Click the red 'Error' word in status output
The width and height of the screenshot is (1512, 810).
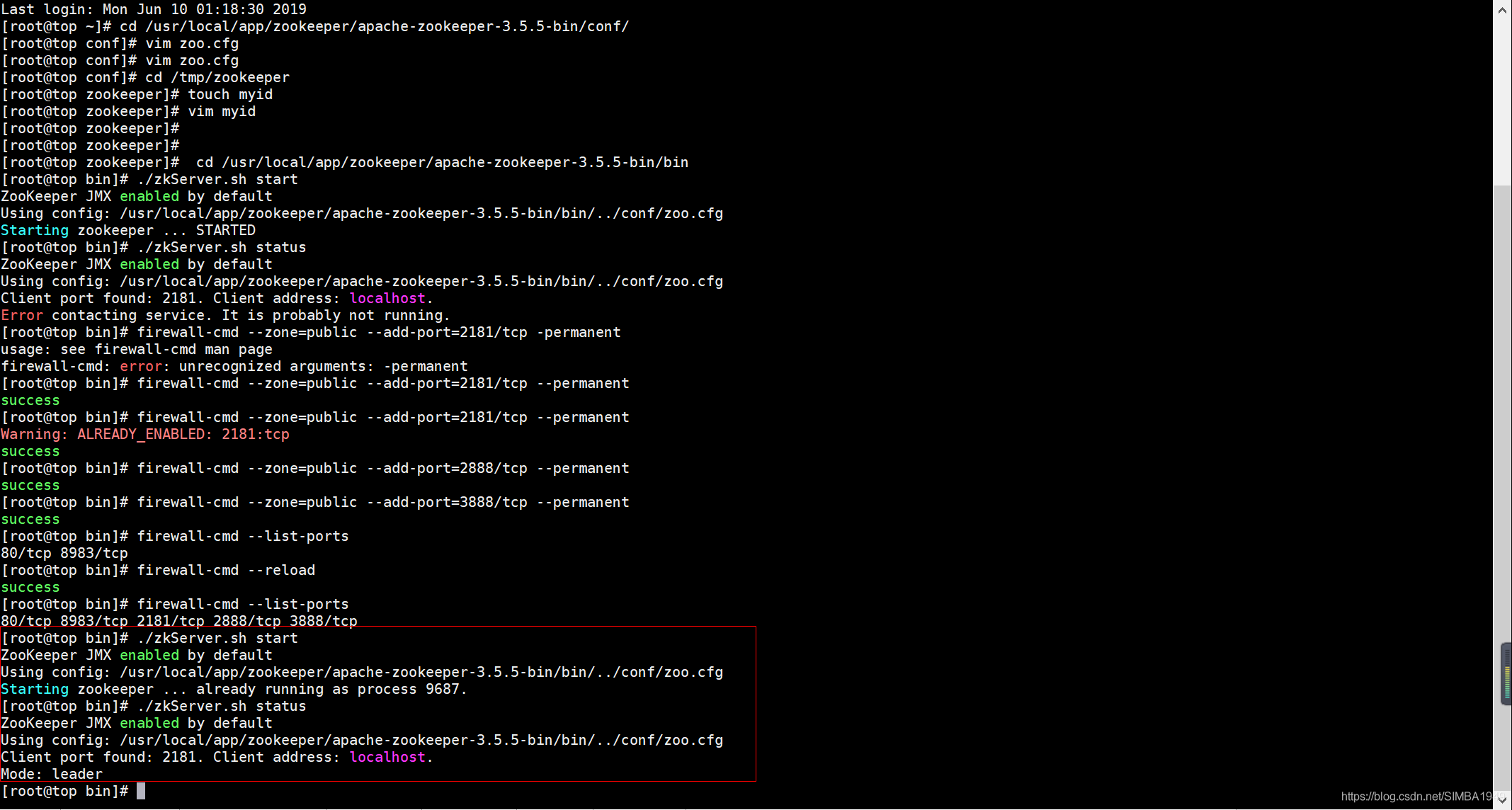point(22,315)
